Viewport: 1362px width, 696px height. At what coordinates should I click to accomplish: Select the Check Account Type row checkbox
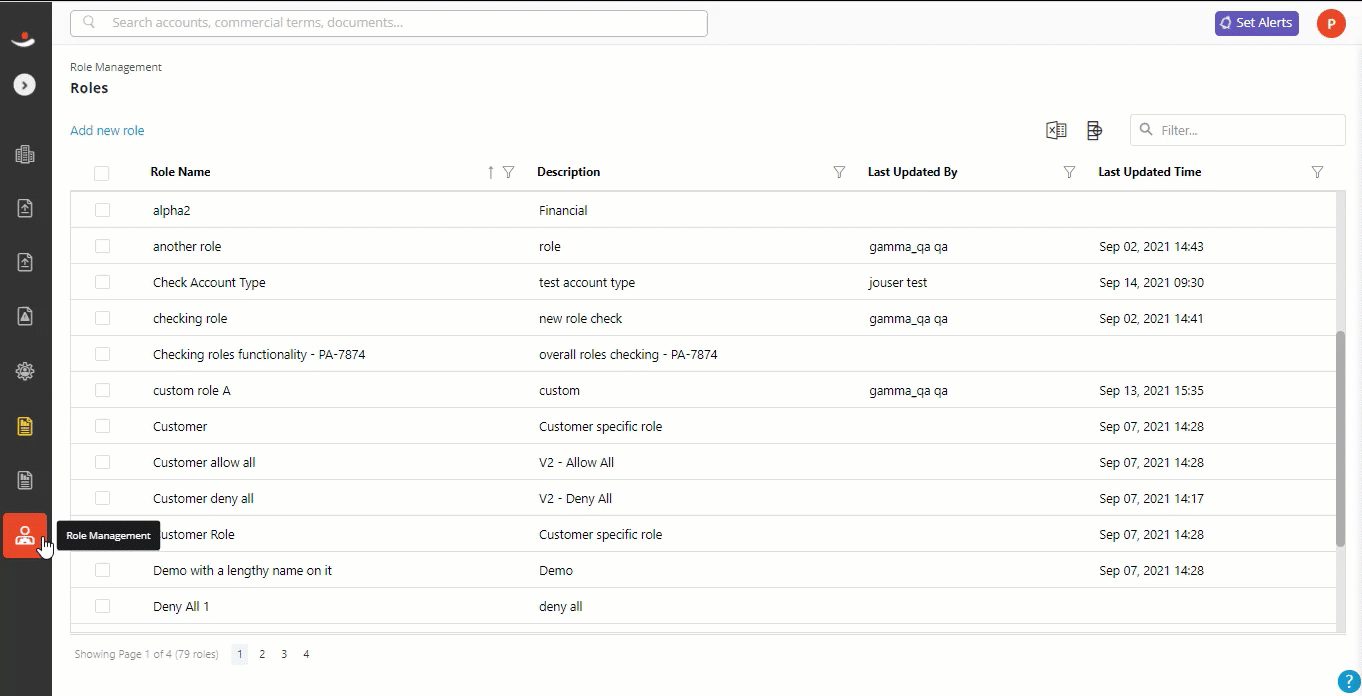[x=102, y=282]
